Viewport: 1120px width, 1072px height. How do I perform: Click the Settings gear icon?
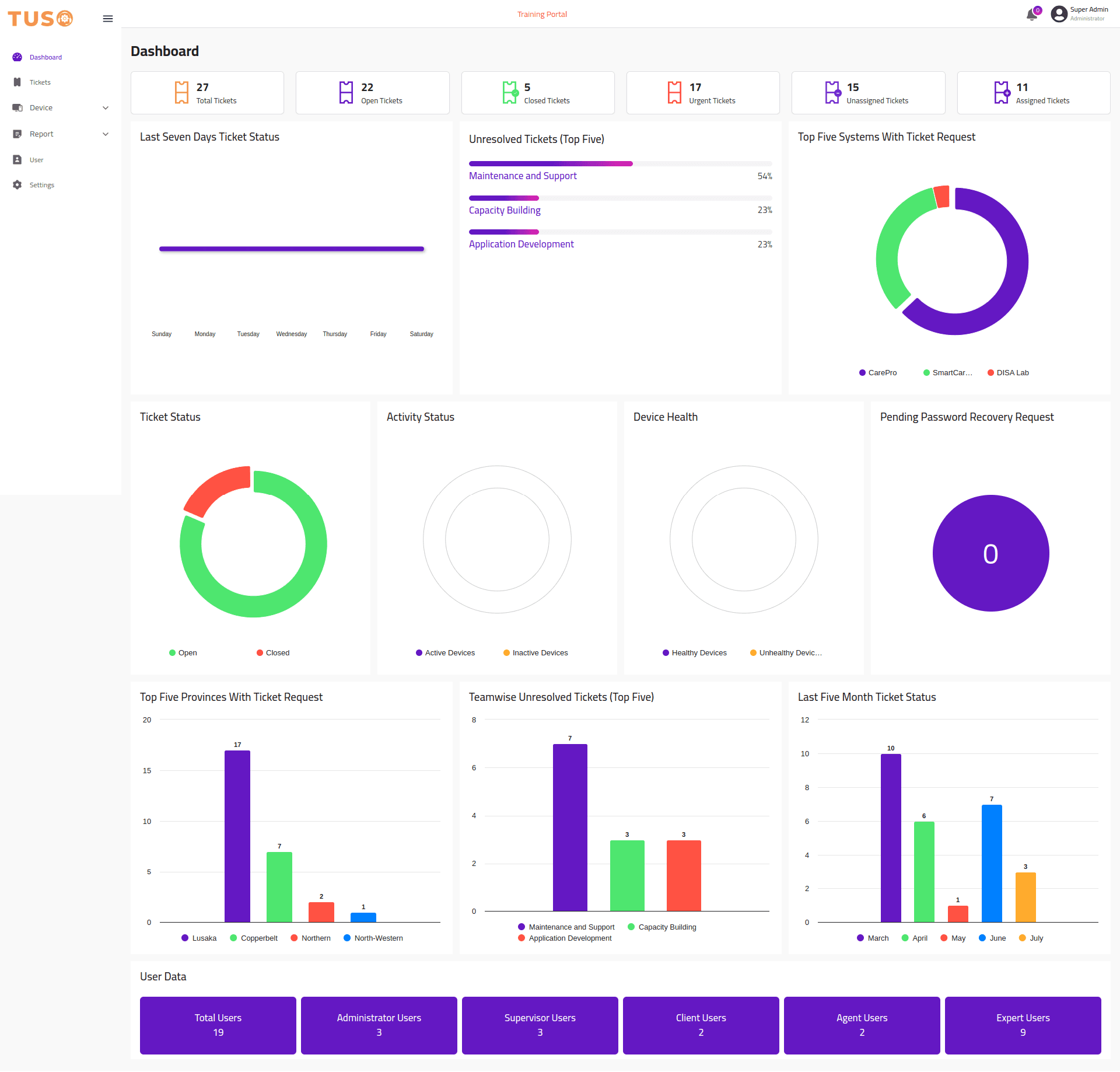17,185
